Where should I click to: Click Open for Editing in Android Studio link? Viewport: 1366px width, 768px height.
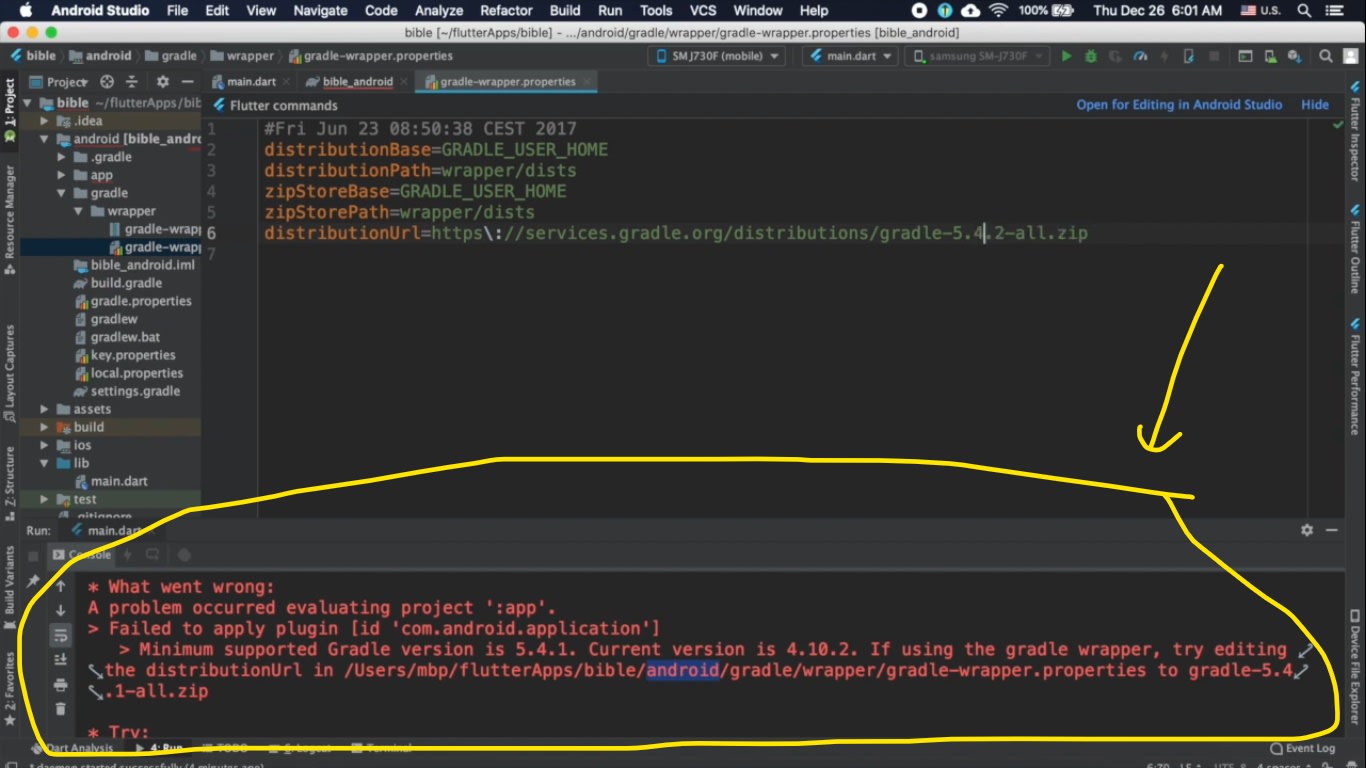point(1179,104)
